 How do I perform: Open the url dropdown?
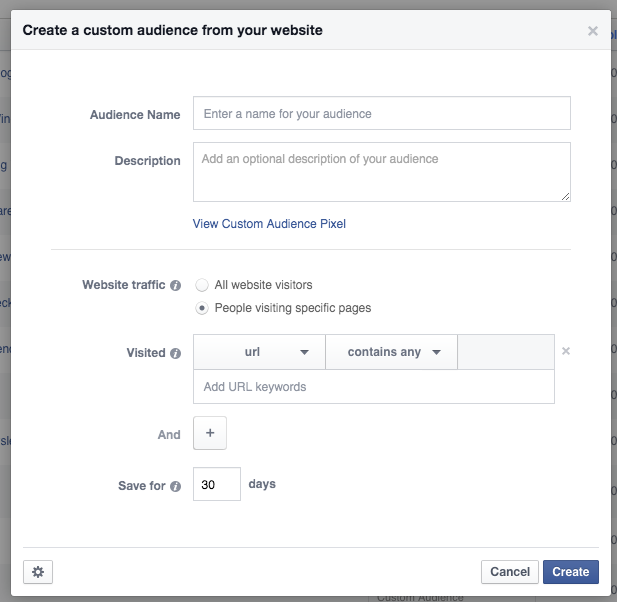[259, 352]
